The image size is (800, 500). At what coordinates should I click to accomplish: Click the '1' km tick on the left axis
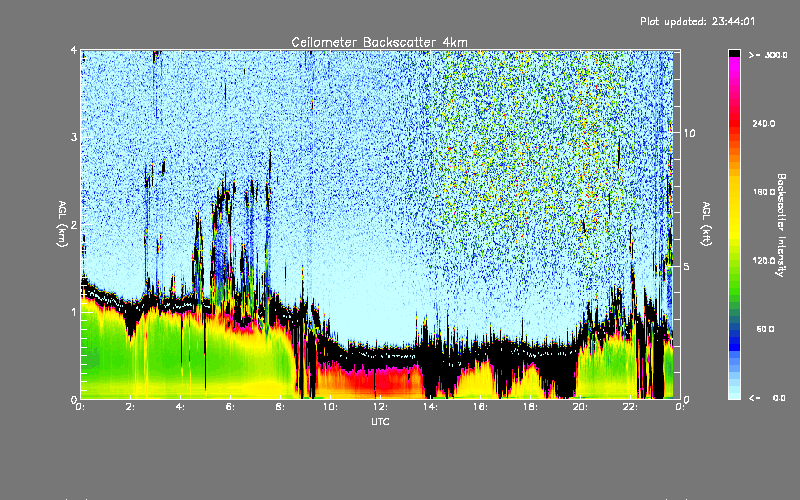(x=73, y=312)
